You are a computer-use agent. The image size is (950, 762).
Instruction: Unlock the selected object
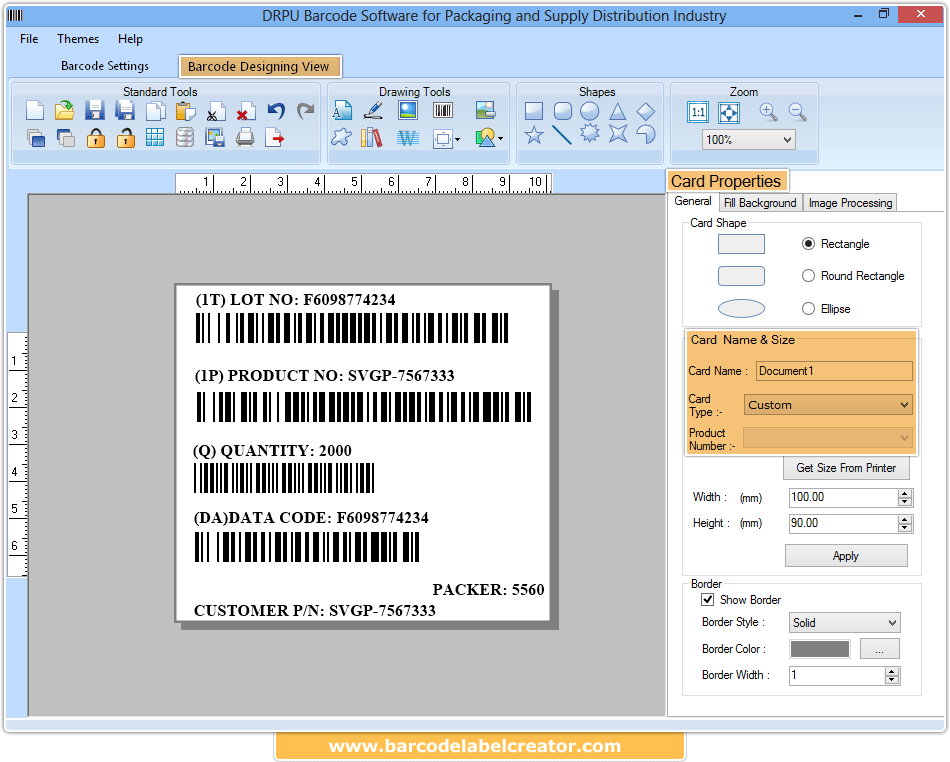click(125, 138)
